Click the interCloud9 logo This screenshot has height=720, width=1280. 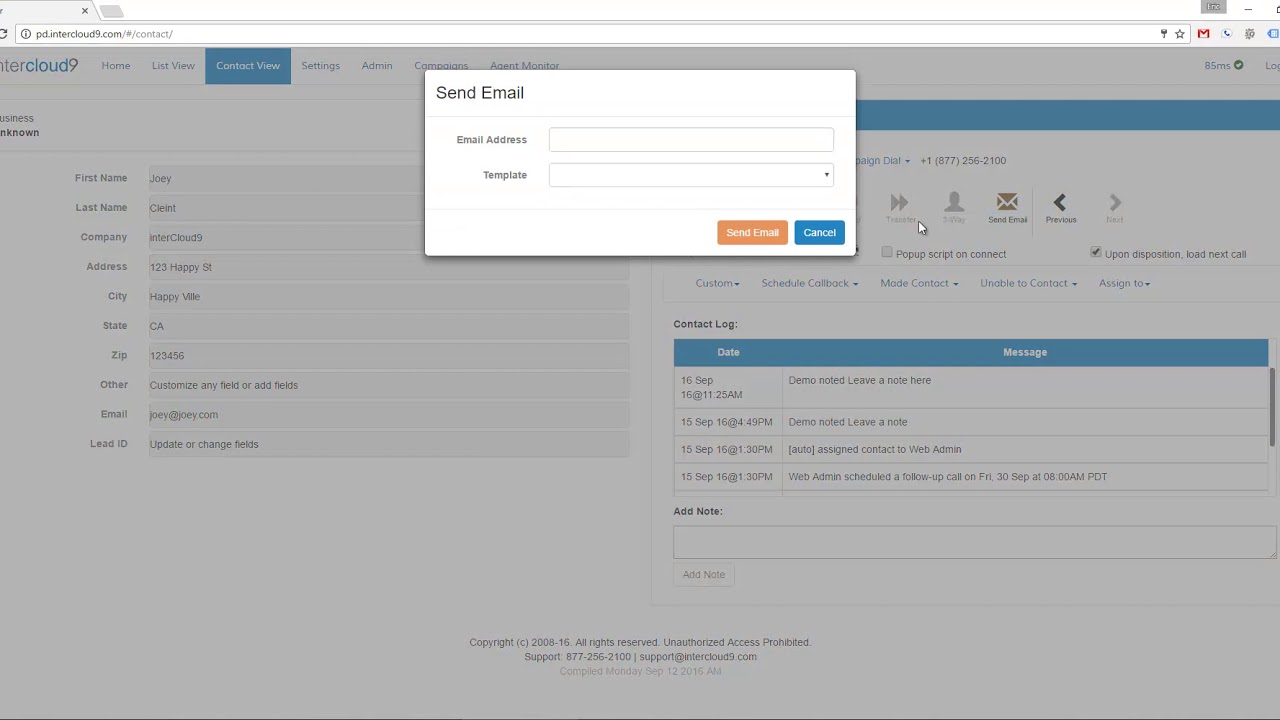click(38, 66)
